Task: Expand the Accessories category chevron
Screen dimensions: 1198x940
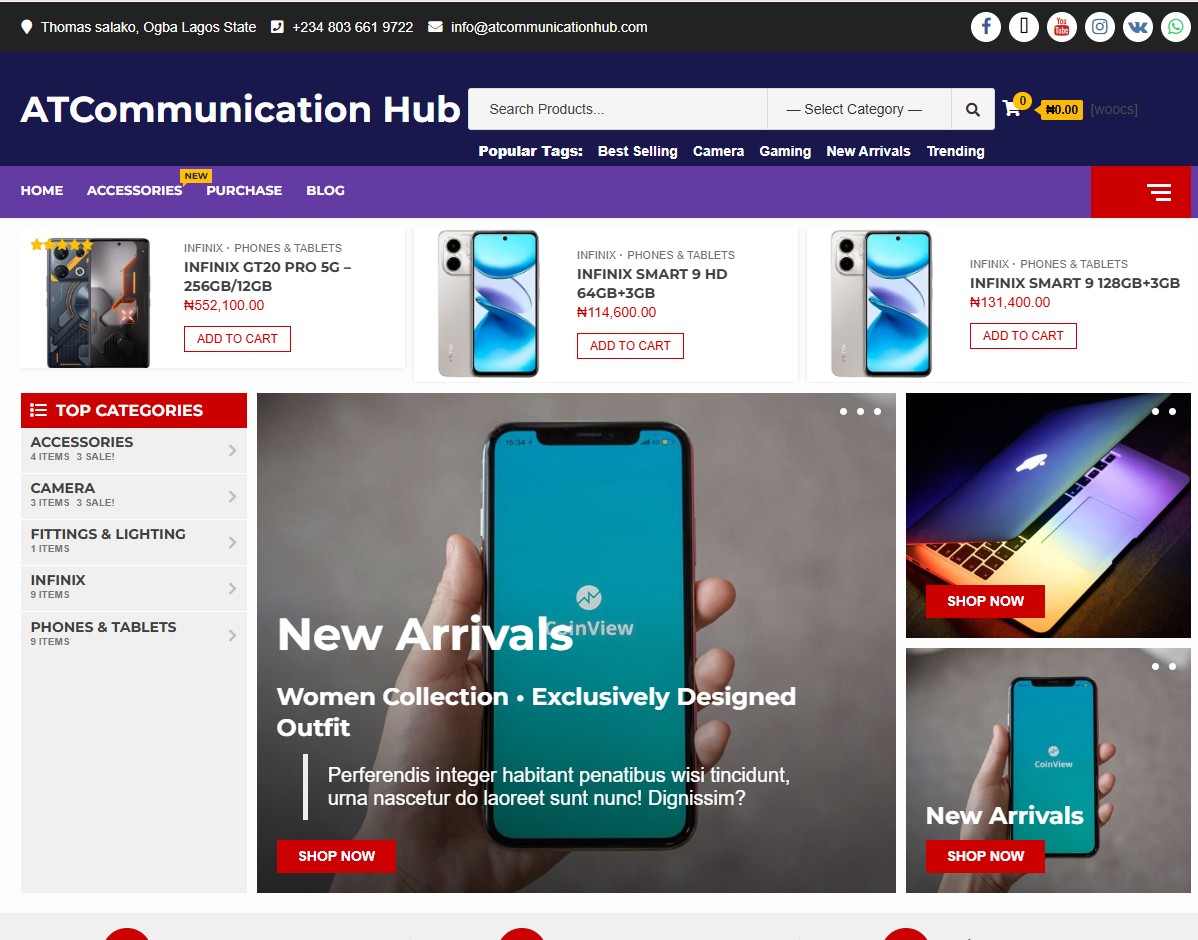Action: pyautogui.click(x=232, y=451)
